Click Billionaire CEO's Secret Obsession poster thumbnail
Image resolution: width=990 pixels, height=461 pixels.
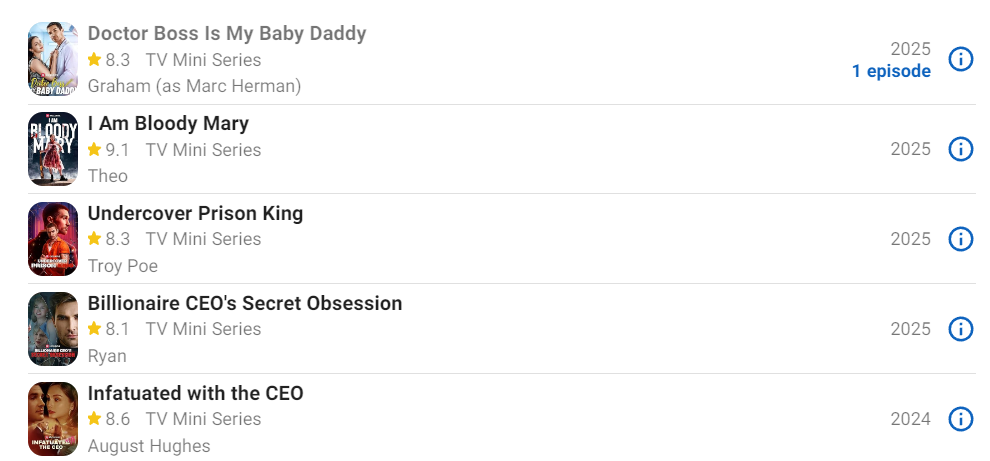coord(53,329)
